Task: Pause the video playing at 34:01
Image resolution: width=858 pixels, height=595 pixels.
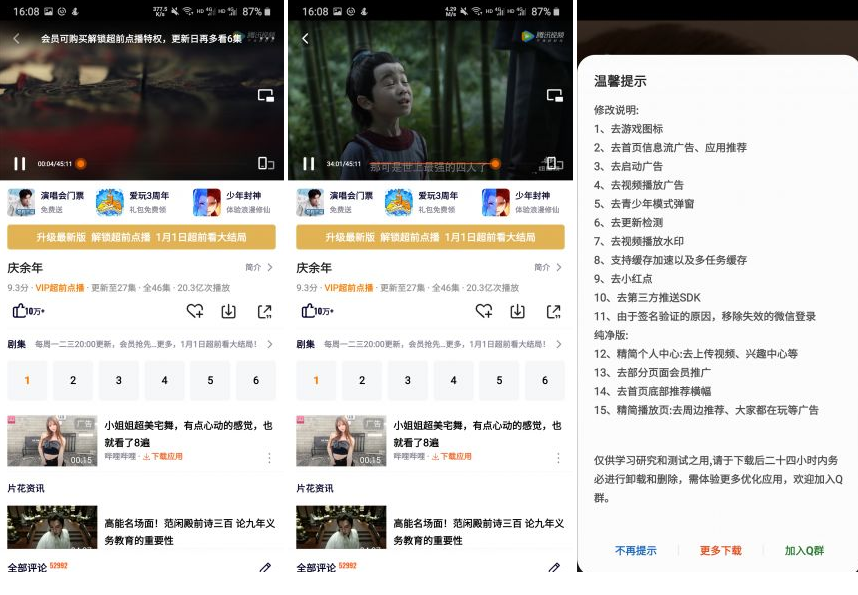Action: (x=309, y=164)
